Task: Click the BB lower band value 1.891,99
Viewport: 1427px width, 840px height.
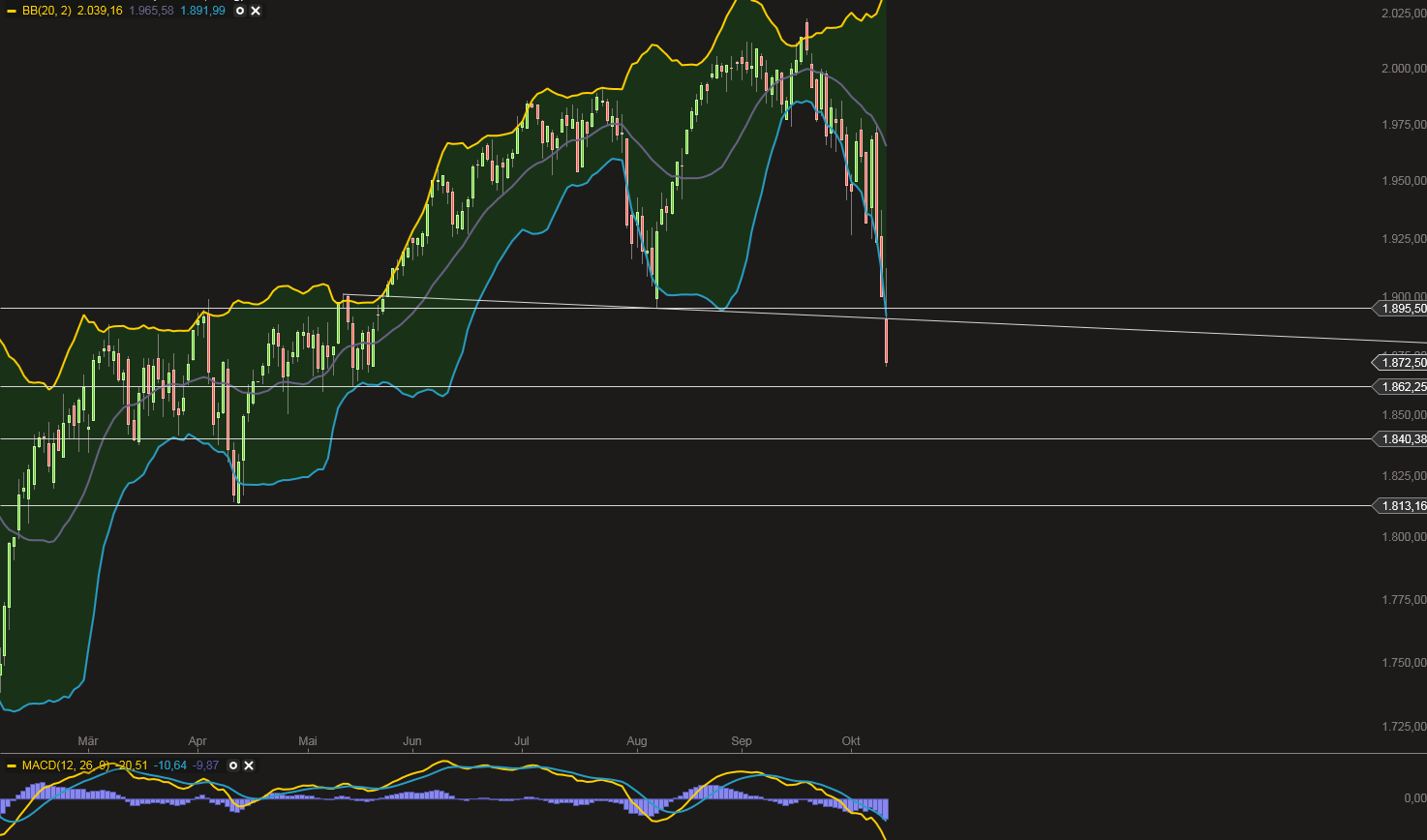Action: pyautogui.click(x=202, y=11)
